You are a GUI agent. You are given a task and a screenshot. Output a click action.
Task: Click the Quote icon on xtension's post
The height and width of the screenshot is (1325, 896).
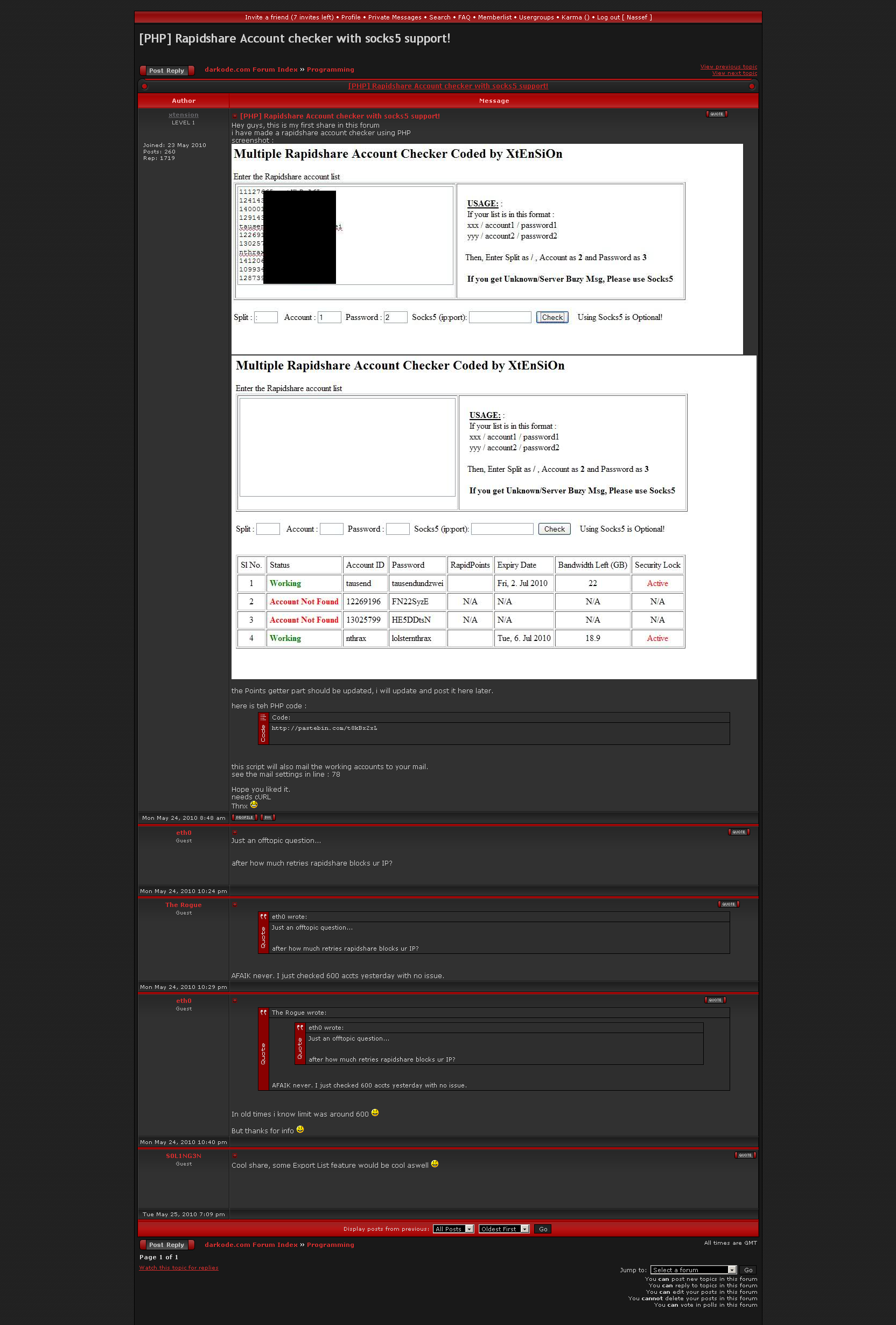pyautogui.click(x=717, y=114)
